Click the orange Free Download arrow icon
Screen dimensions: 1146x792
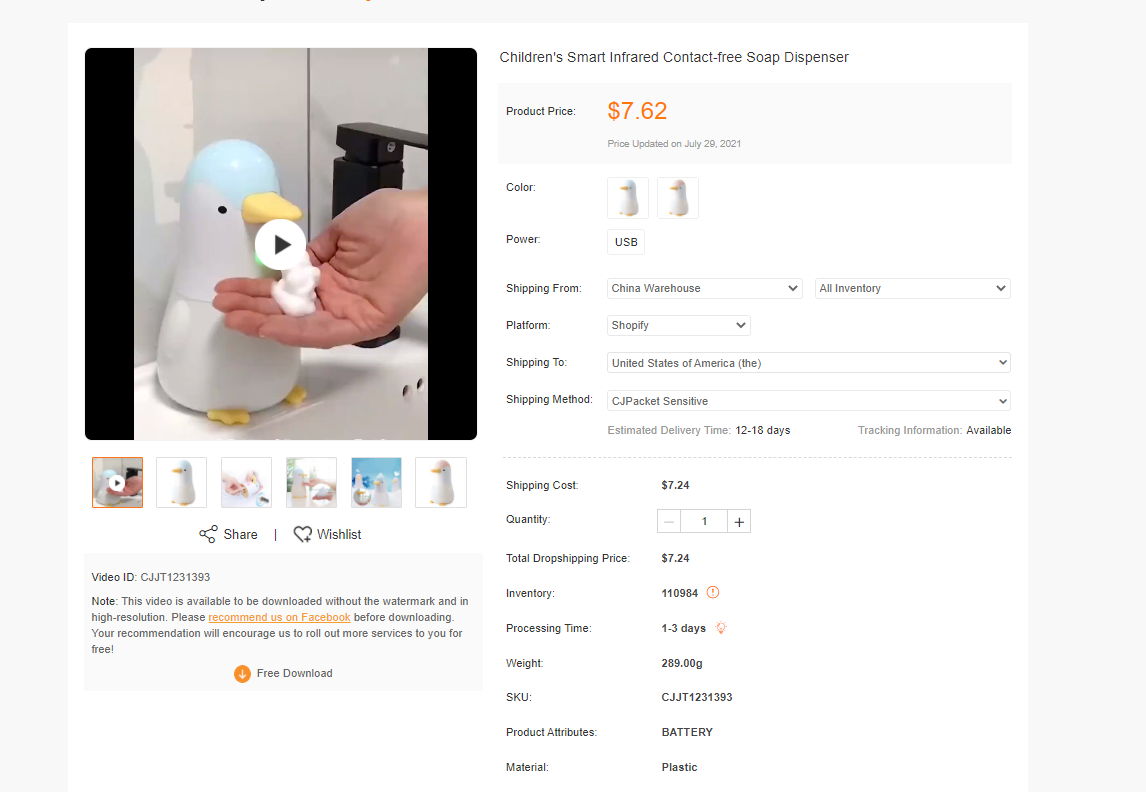pos(242,674)
